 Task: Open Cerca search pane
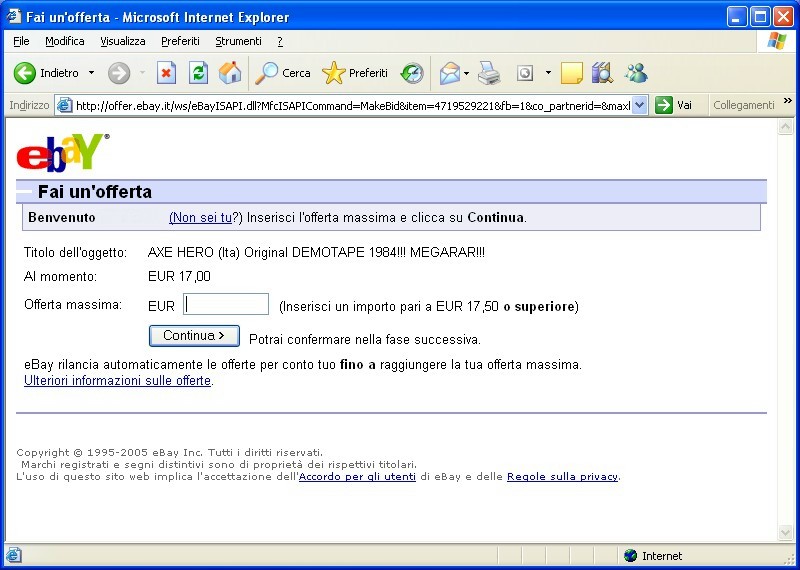(283, 73)
